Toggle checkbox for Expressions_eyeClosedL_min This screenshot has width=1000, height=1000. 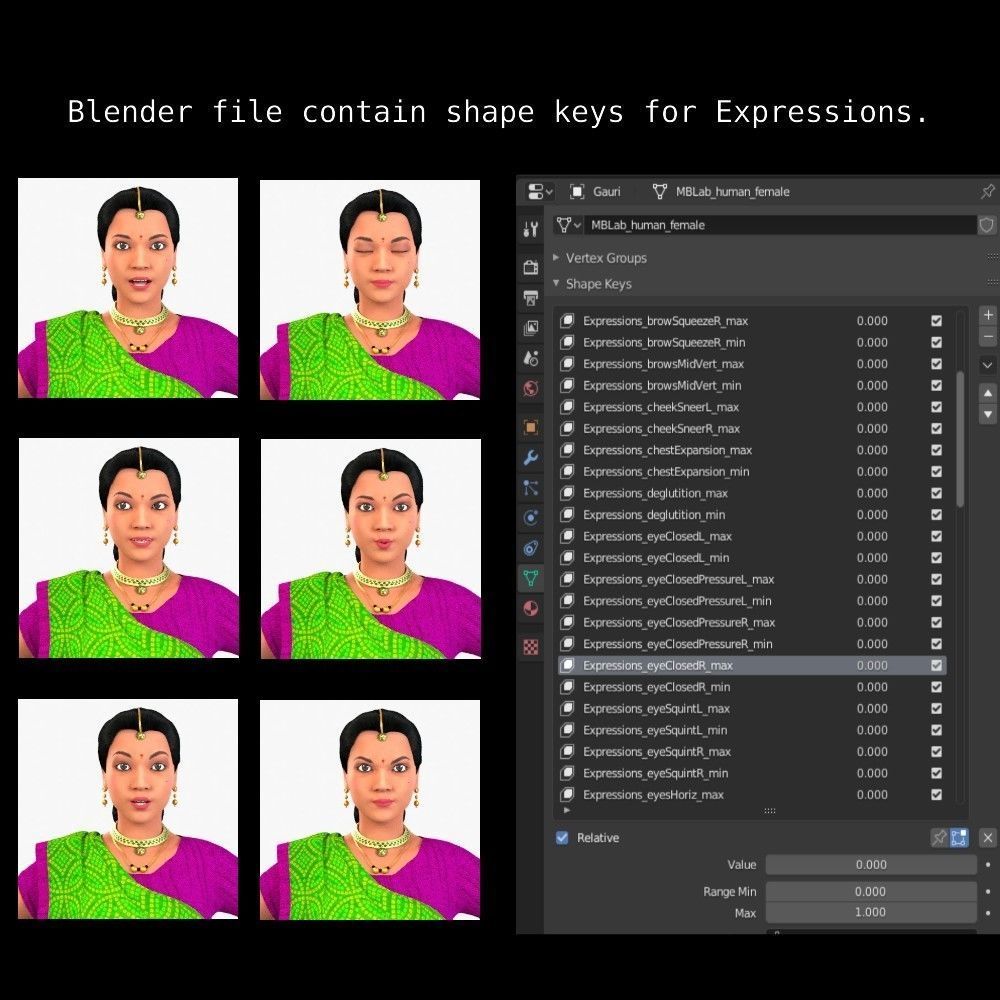coord(936,557)
